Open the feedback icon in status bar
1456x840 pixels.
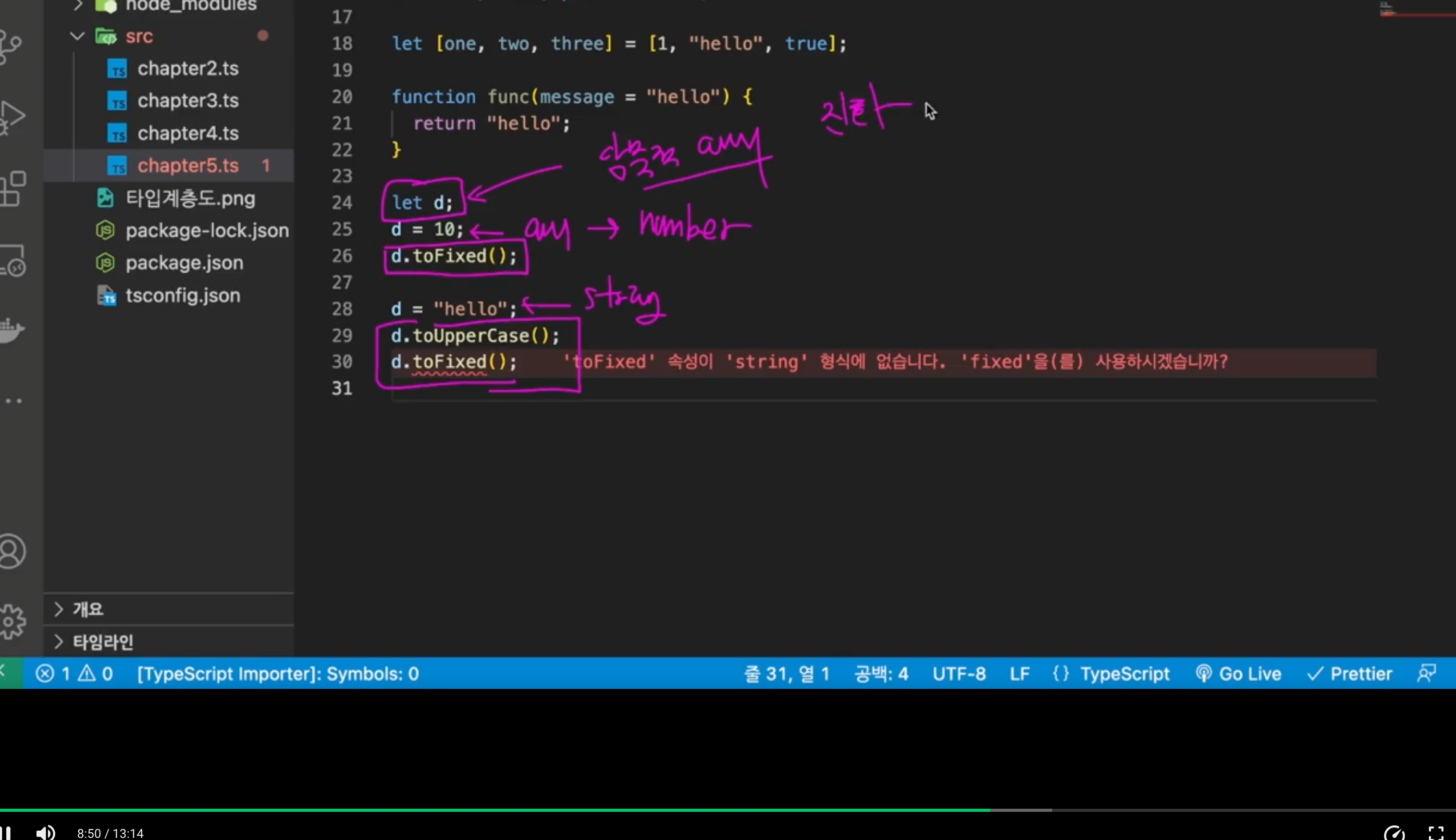point(1427,673)
